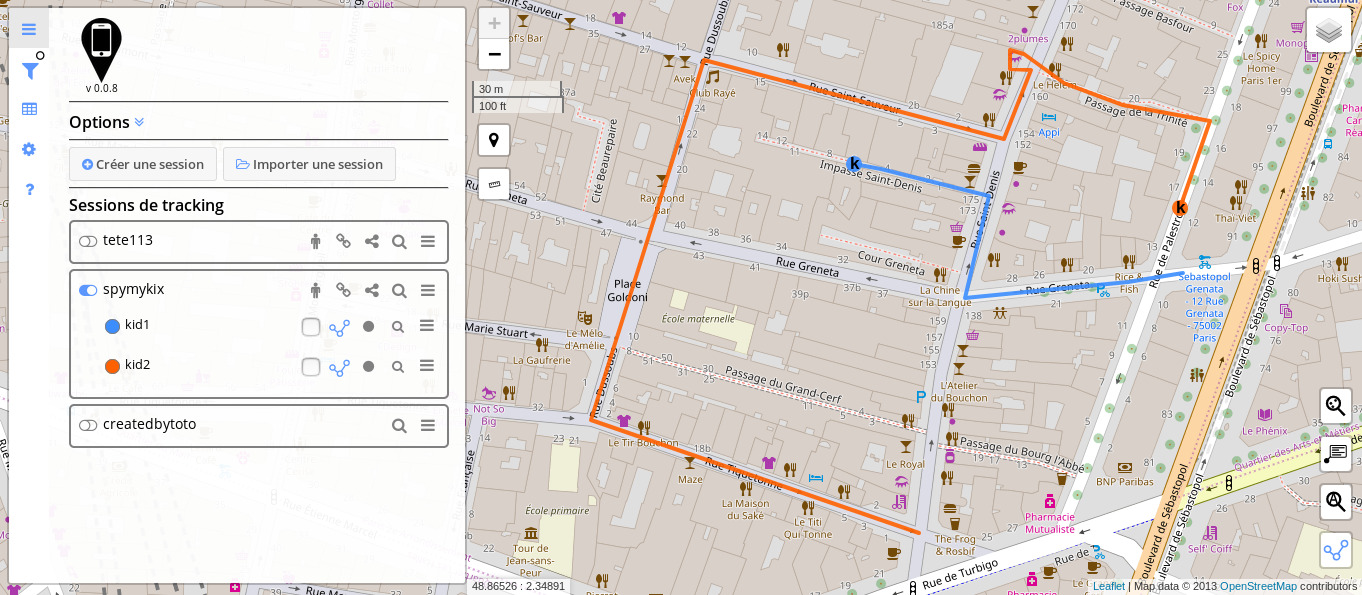Zoom to tete113 session with magnifier

point(399,241)
